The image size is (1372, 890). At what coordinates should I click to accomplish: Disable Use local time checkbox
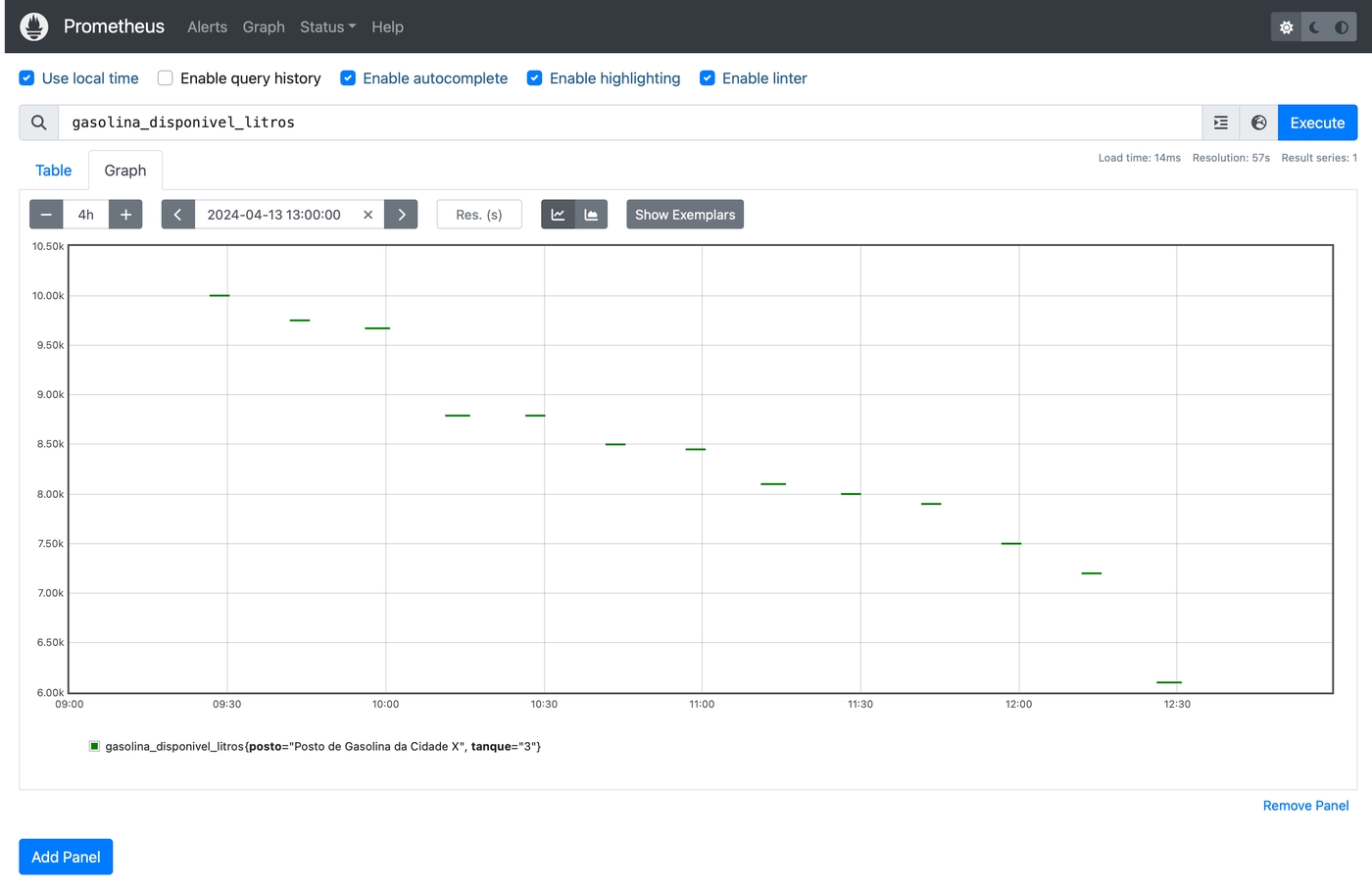tap(27, 78)
